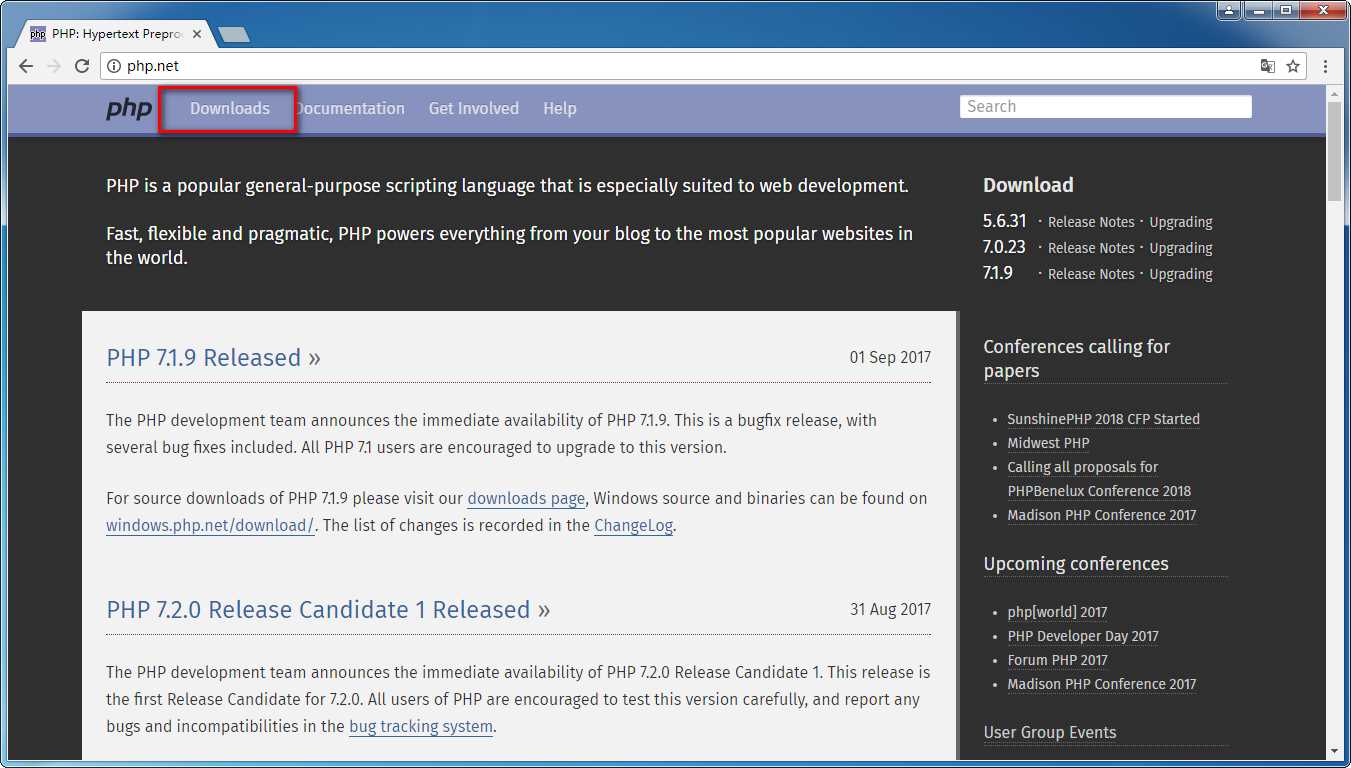The image size is (1351, 768).
Task: Open the Downloads menu item
Action: pos(230,108)
